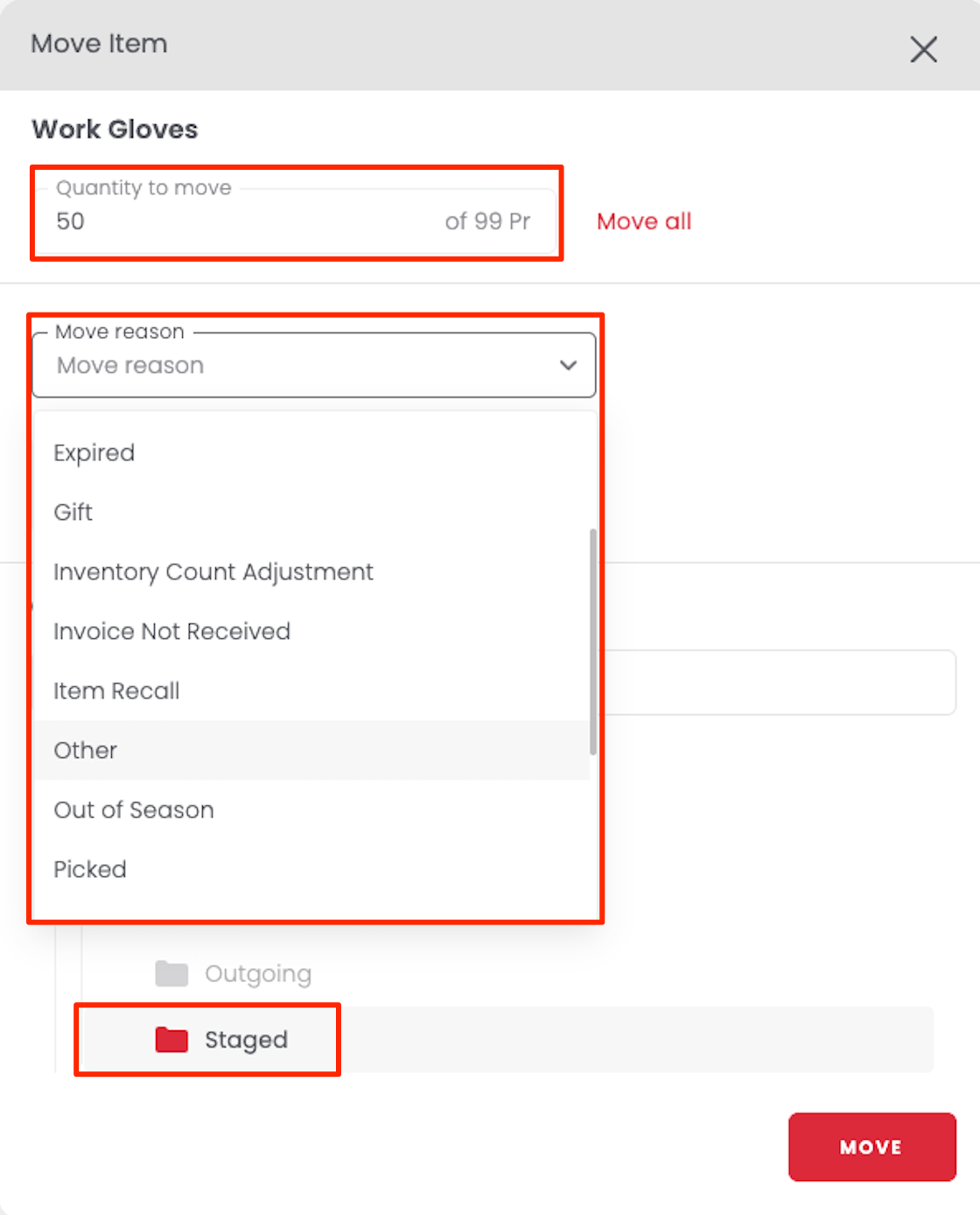Click the red Staged folder icon
The height and width of the screenshot is (1215, 980).
click(x=171, y=1040)
